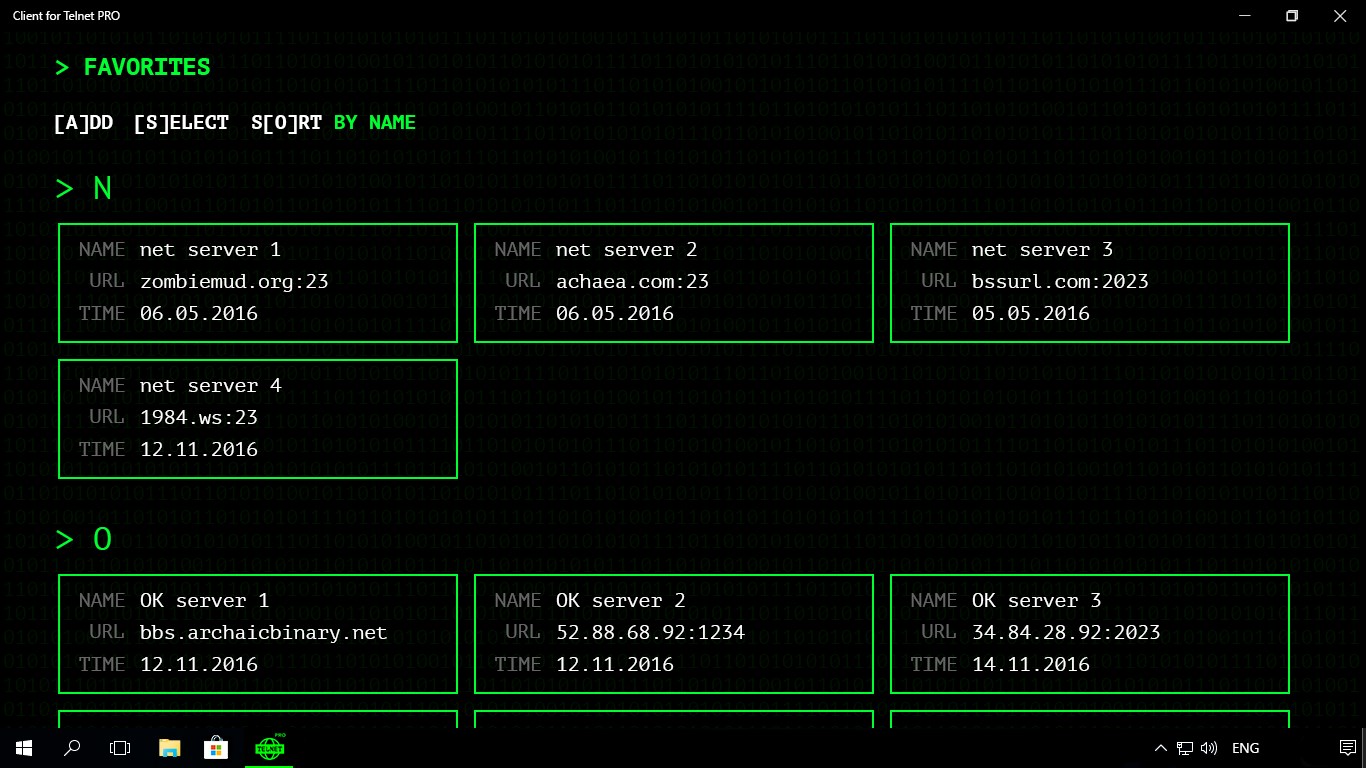Open the File Explorer taskbar icon
1366x768 pixels.
[169, 747]
